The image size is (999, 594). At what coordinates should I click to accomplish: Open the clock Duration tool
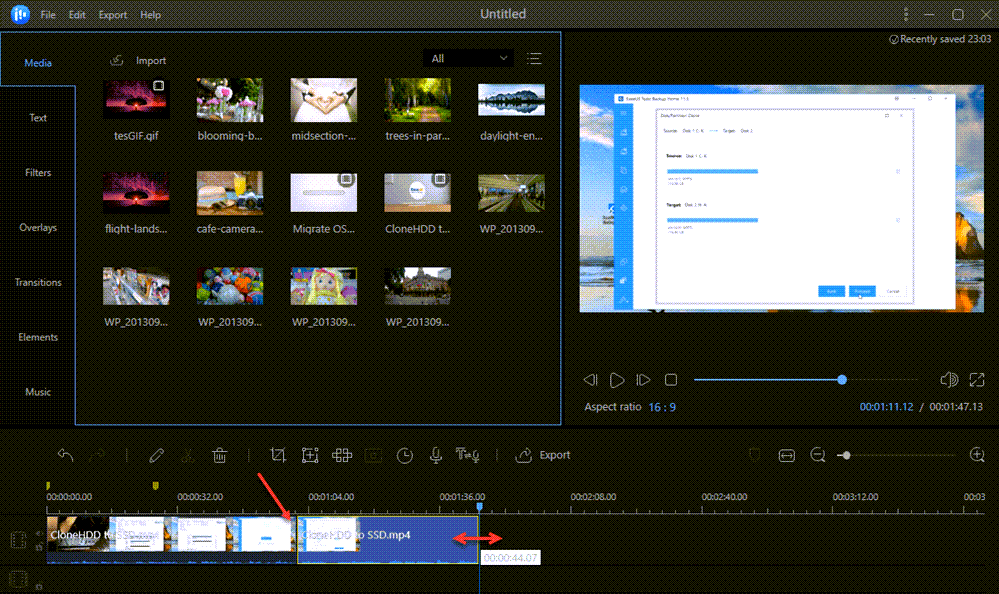(x=404, y=455)
